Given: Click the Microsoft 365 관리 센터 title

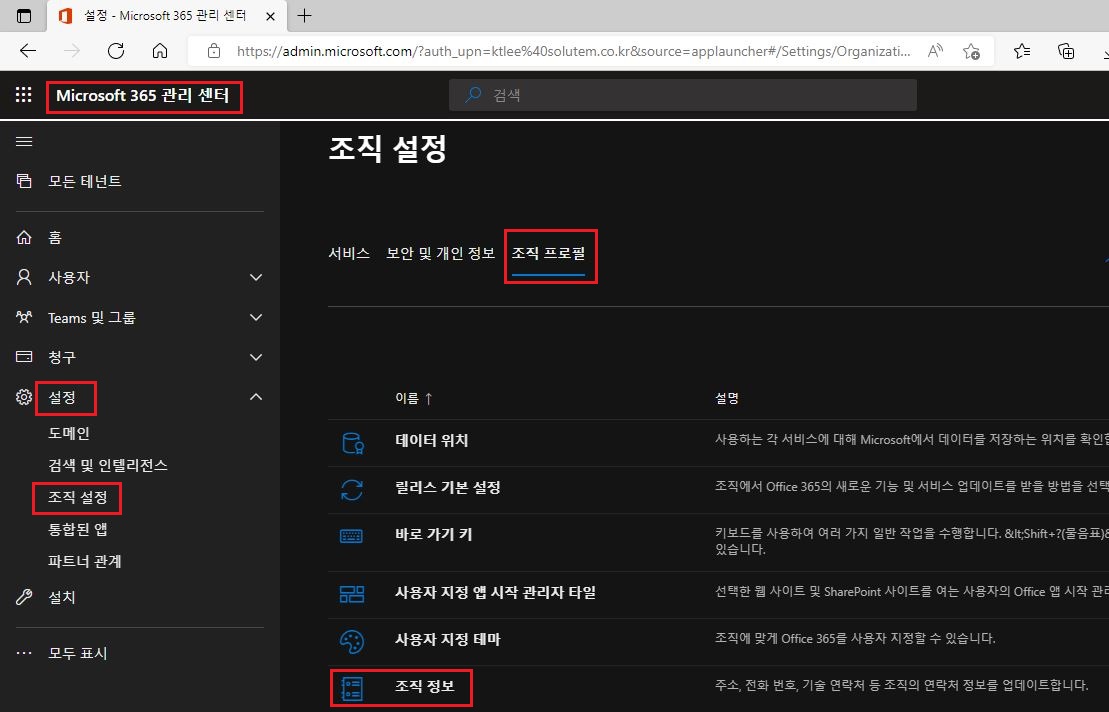Looking at the screenshot, I should click(142, 95).
